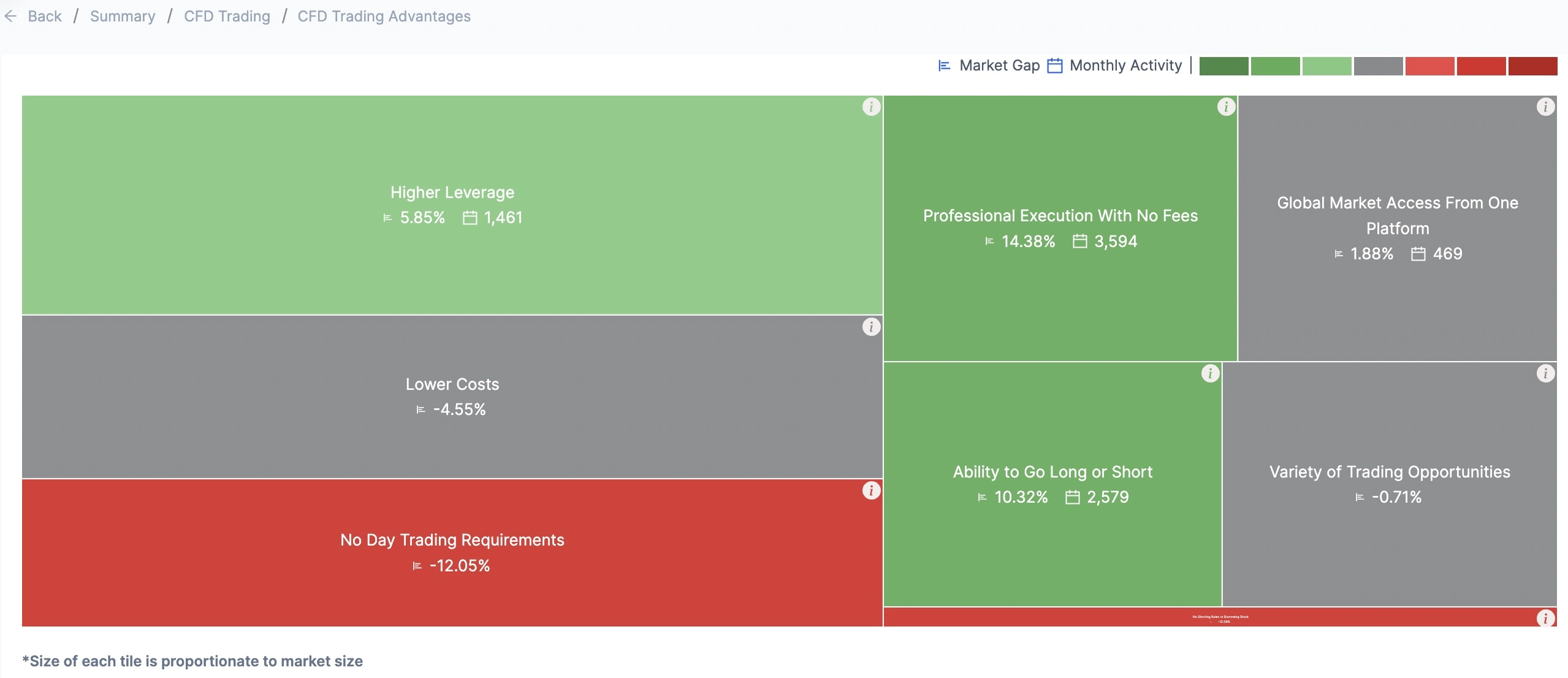Screen dimensions: 1568x678
Task: Click Ability to Go Long or Short title
Action: click(1052, 472)
